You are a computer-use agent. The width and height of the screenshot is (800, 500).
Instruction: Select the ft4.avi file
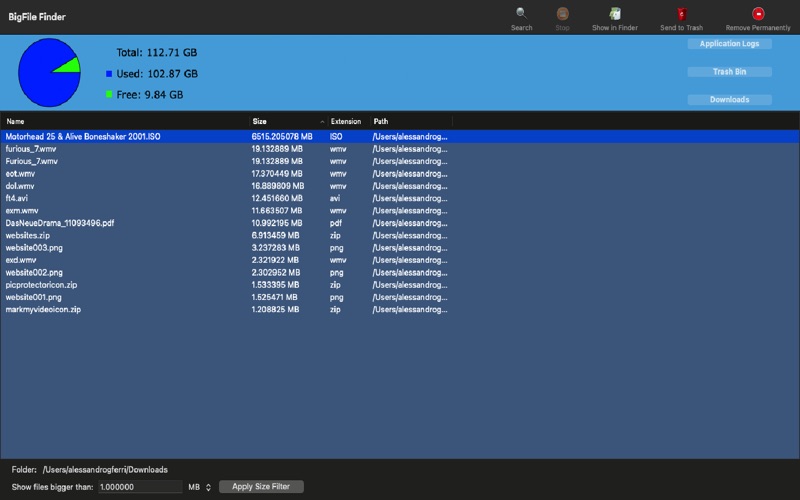[x=400, y=198]
